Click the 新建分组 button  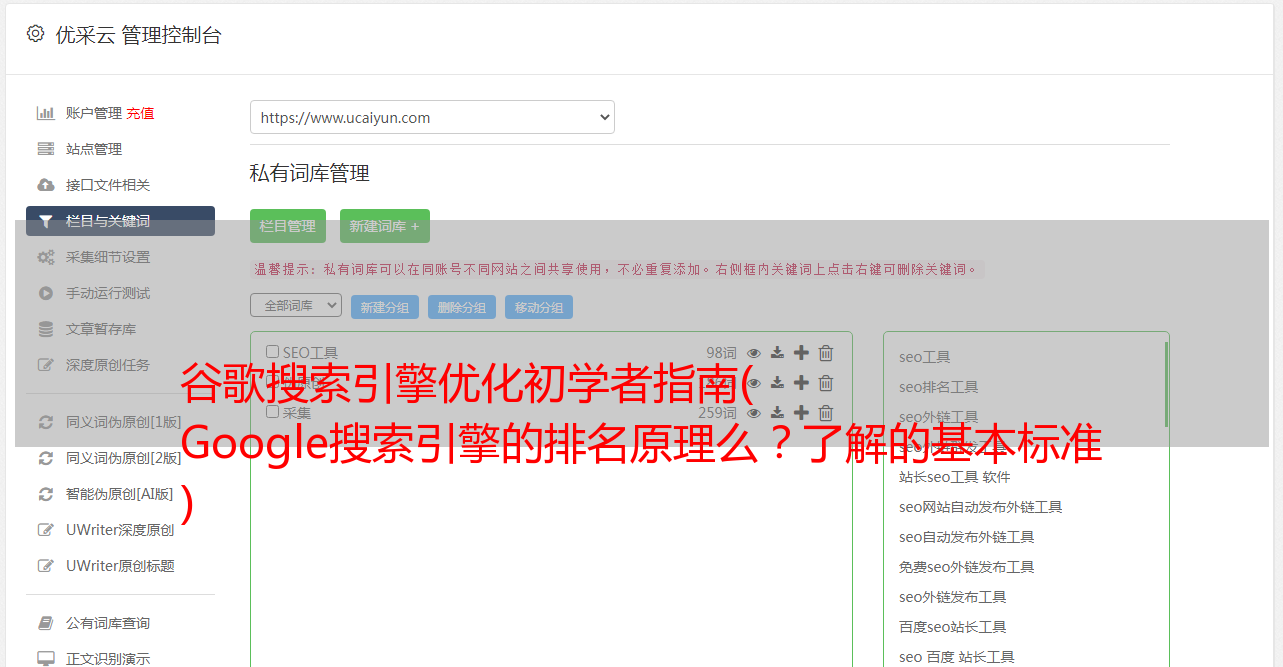tap(385, 307)
